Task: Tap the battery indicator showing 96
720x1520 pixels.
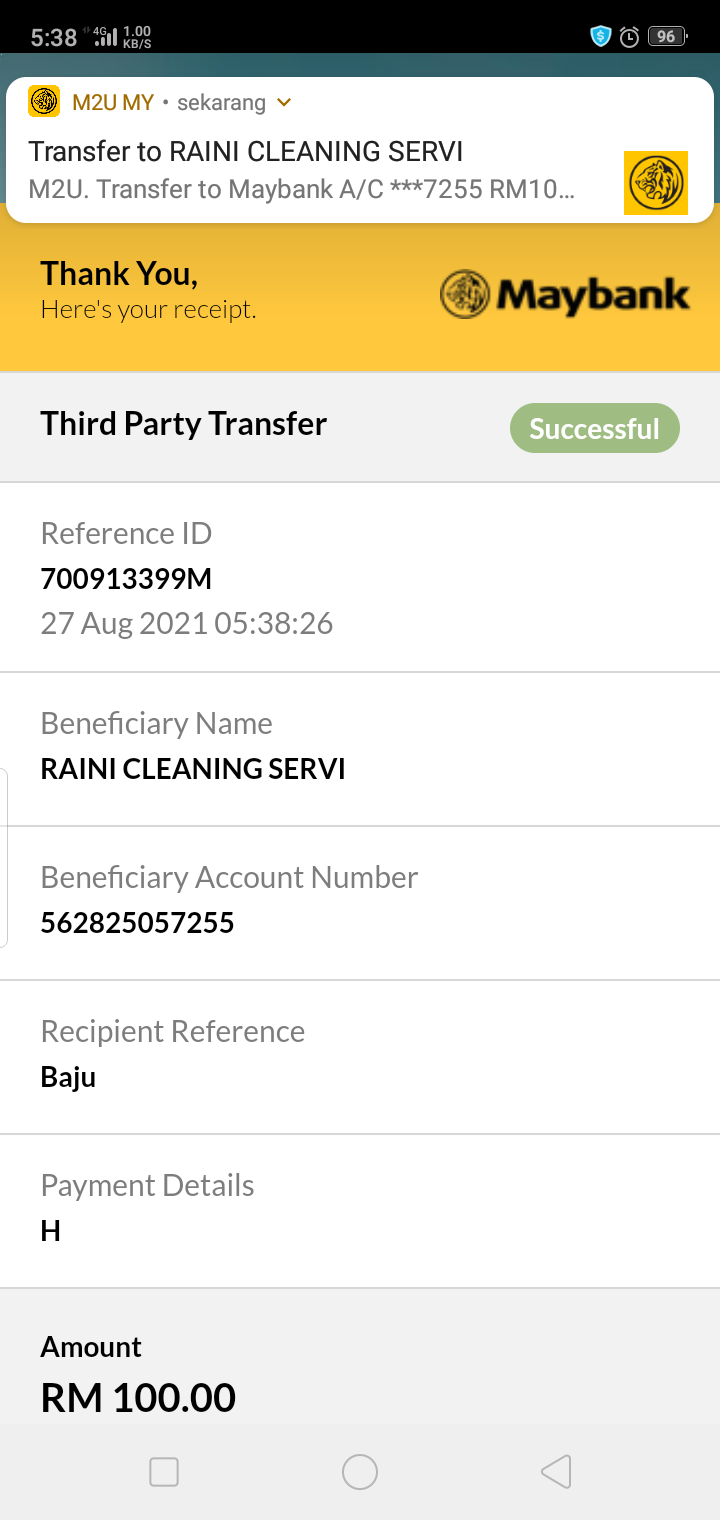Action: (x=667, y=37)
